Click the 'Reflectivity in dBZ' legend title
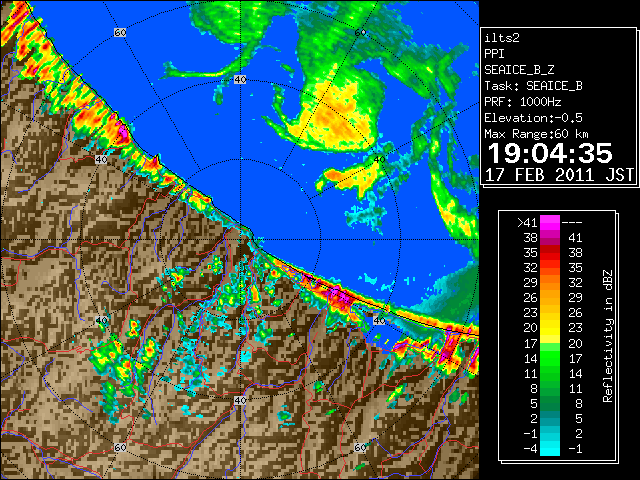 click(608, 336)
